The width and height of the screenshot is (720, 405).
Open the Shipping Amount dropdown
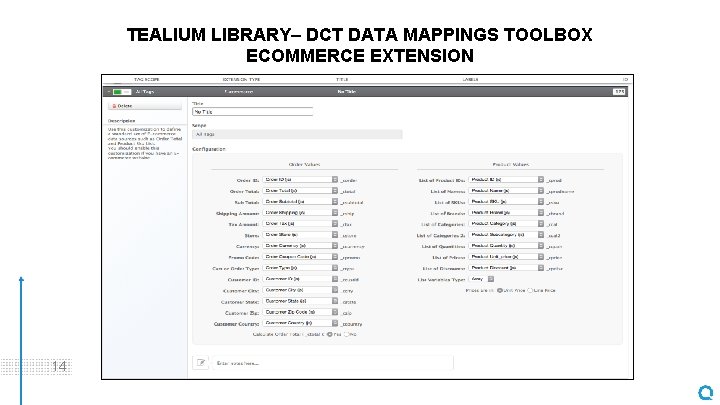[300, 213]
